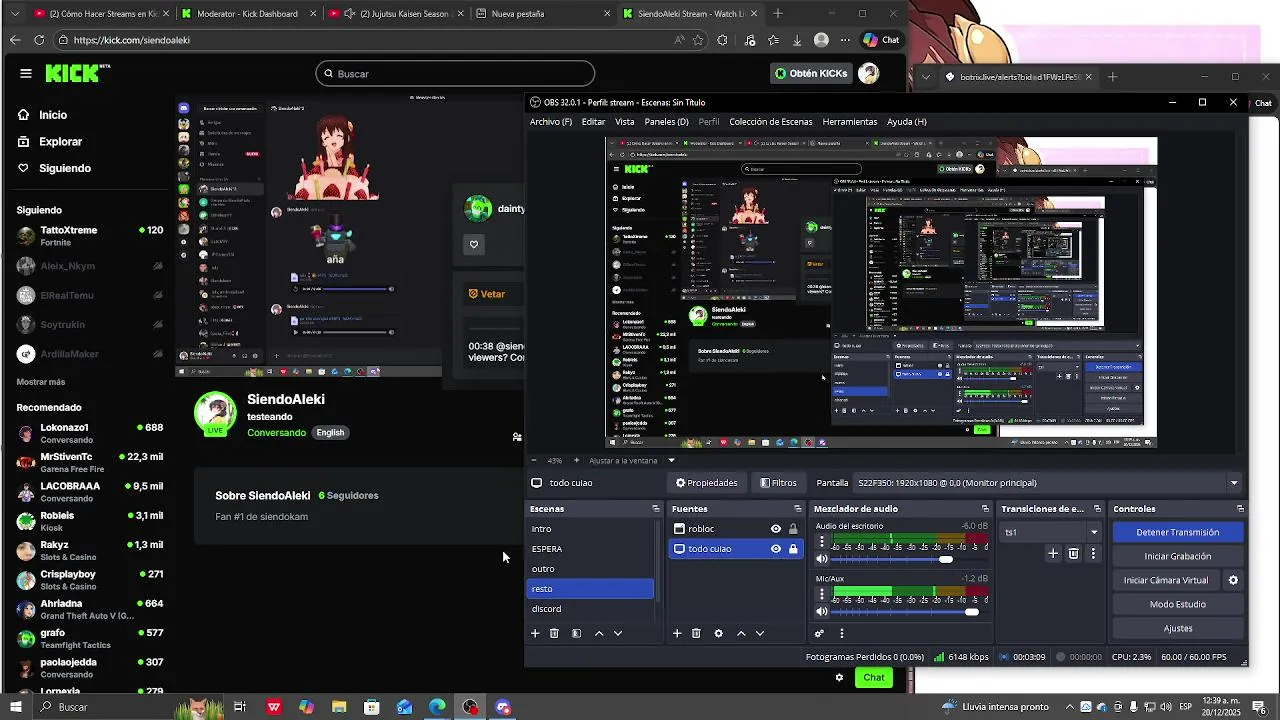Mute Audio del escritorio speaker icon
The width and height of the screenshot is (1280, 720).
822,559
